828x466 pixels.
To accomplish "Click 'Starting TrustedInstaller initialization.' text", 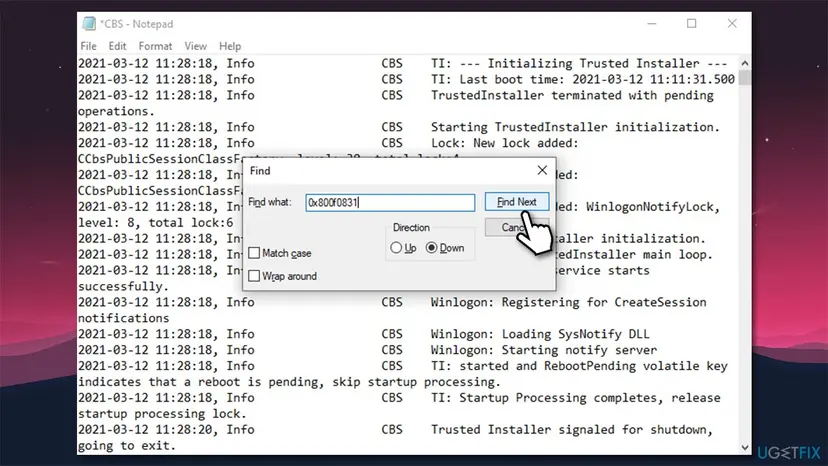I will [x=575, y=127].
